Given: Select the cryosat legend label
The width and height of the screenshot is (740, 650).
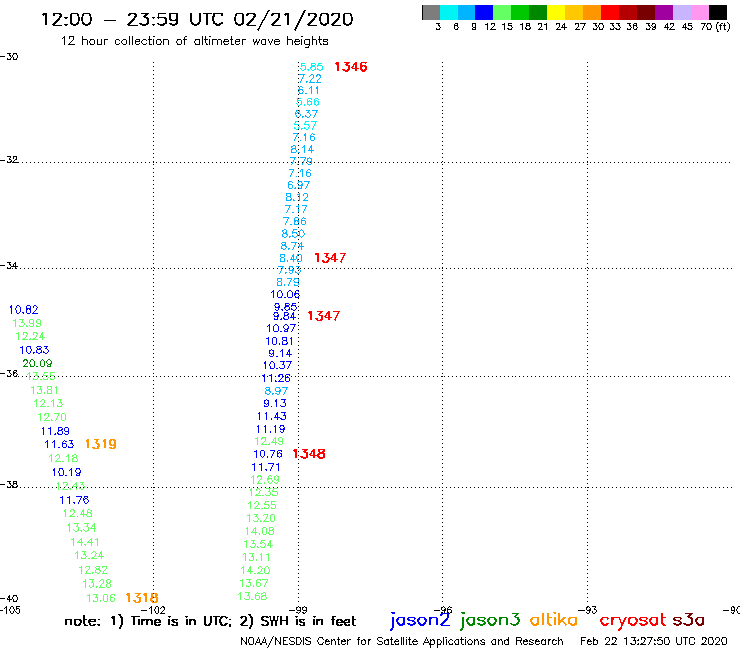Looking at the screenshot, I should (x=633, y=620).
